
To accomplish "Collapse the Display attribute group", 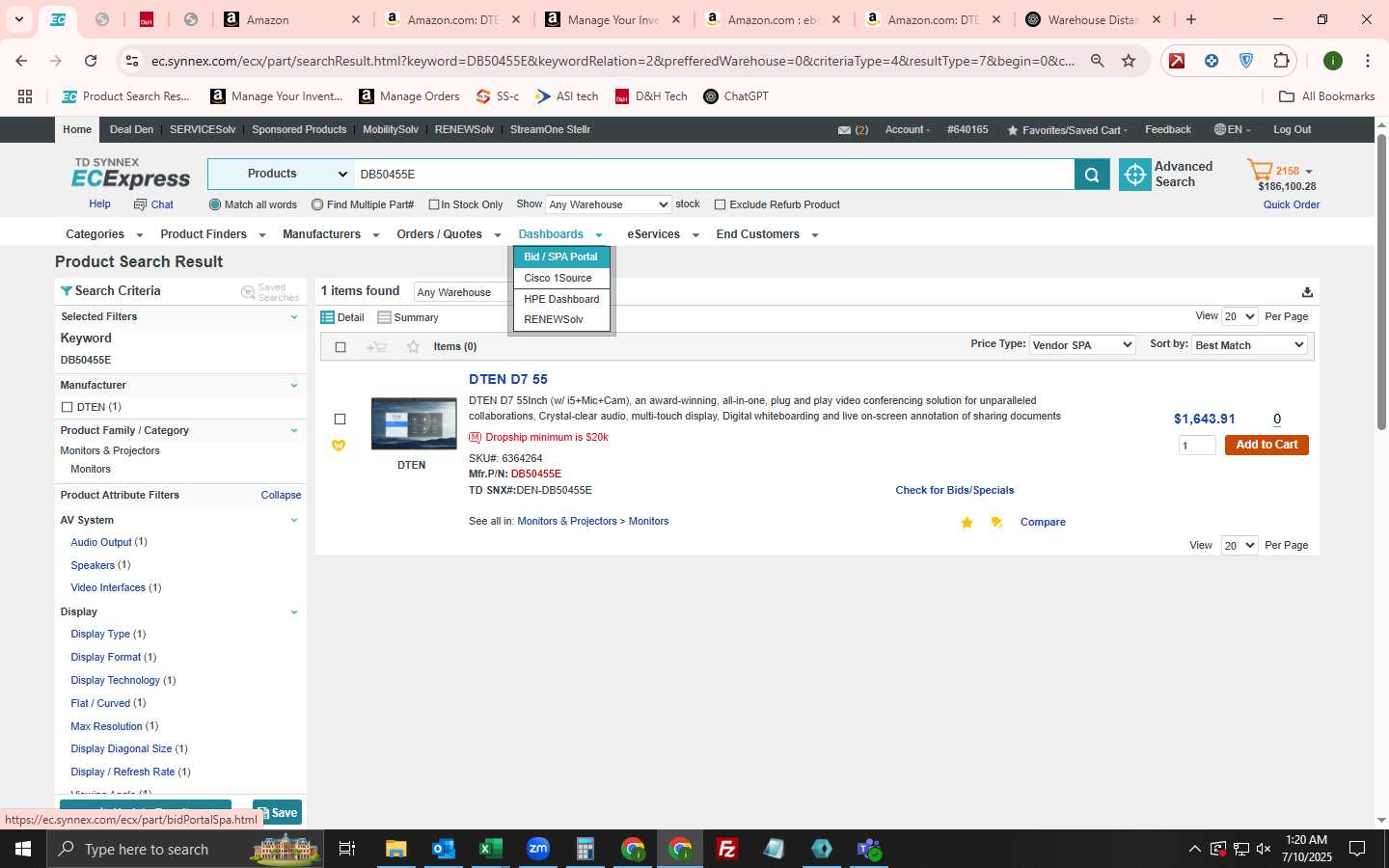I will pyautogui.click(x=294, y=612).
